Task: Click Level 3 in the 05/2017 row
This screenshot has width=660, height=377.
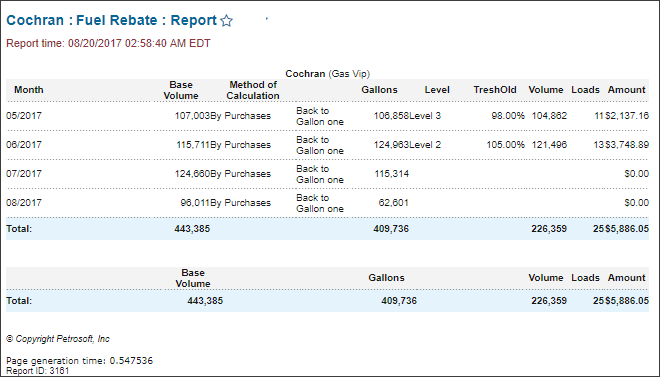Action: pos(425,116)
